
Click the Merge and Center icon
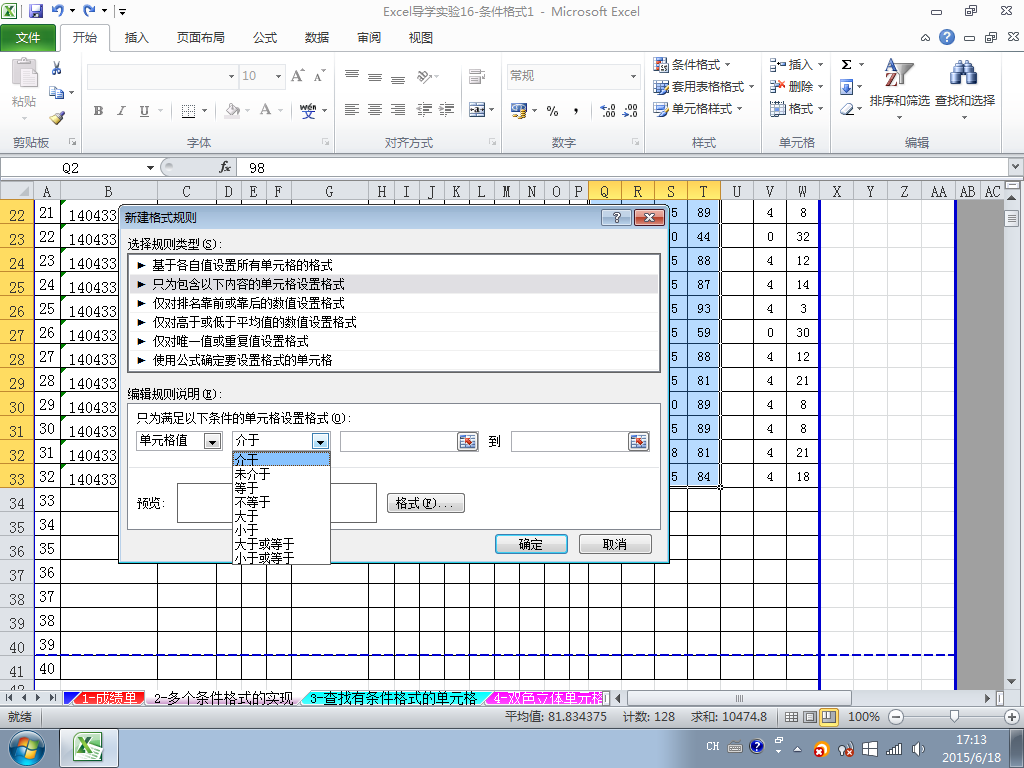(477, 110)
